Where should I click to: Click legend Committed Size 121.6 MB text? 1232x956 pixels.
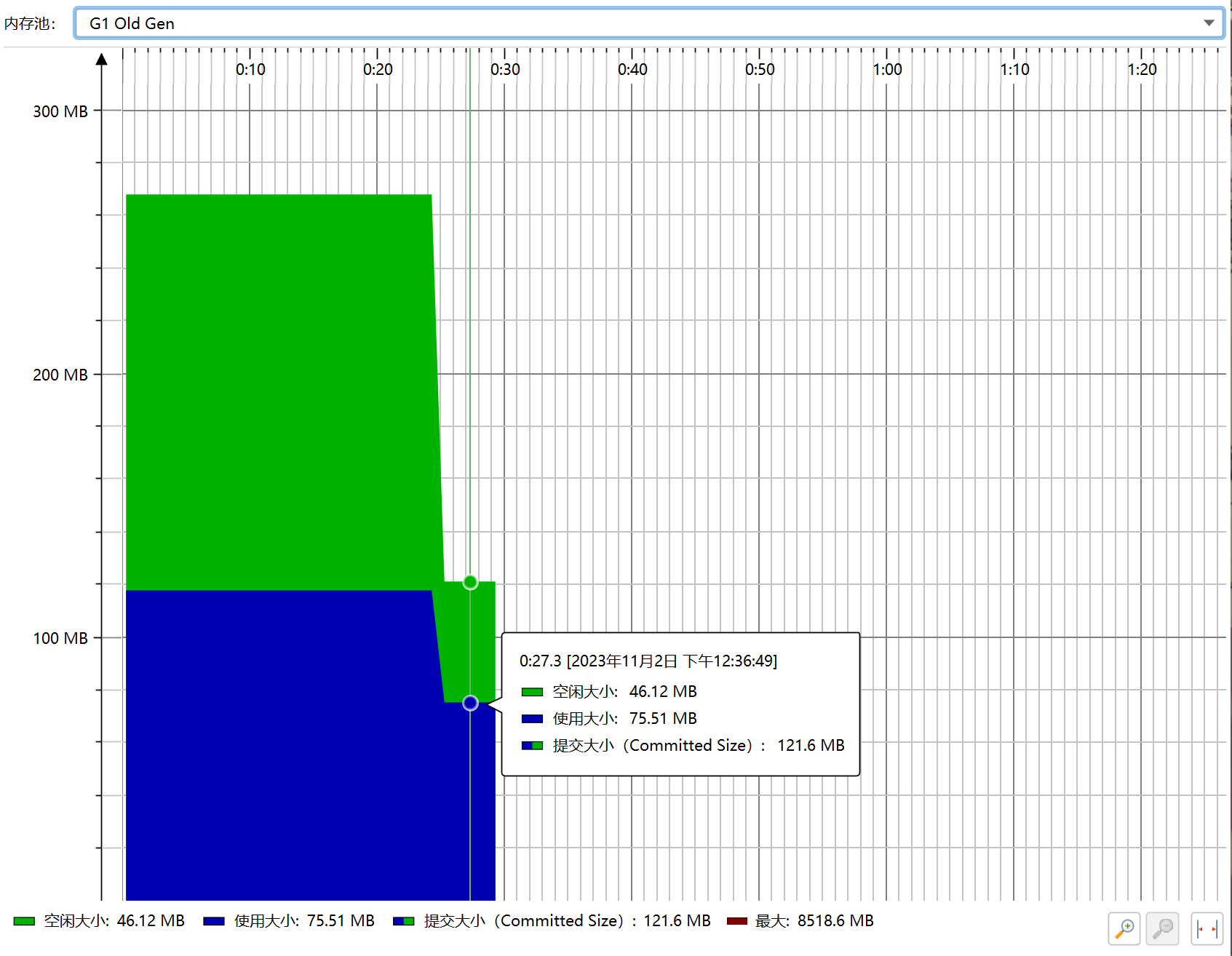pyautogui.click(x=568, y=921)
